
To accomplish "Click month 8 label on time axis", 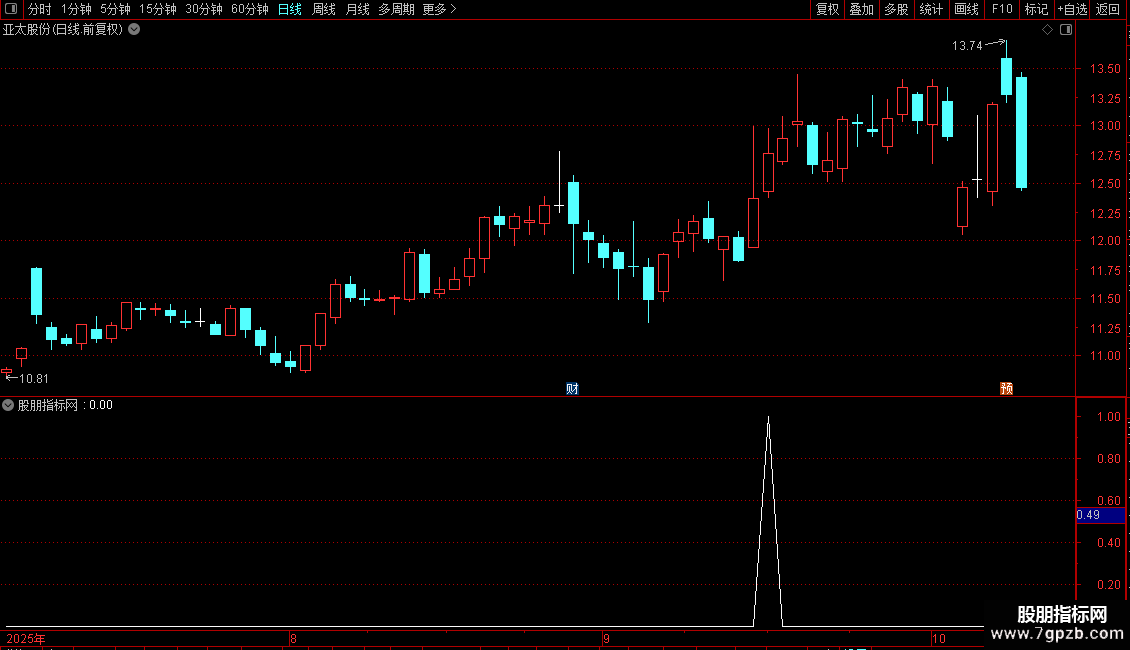I will point(293,638).
